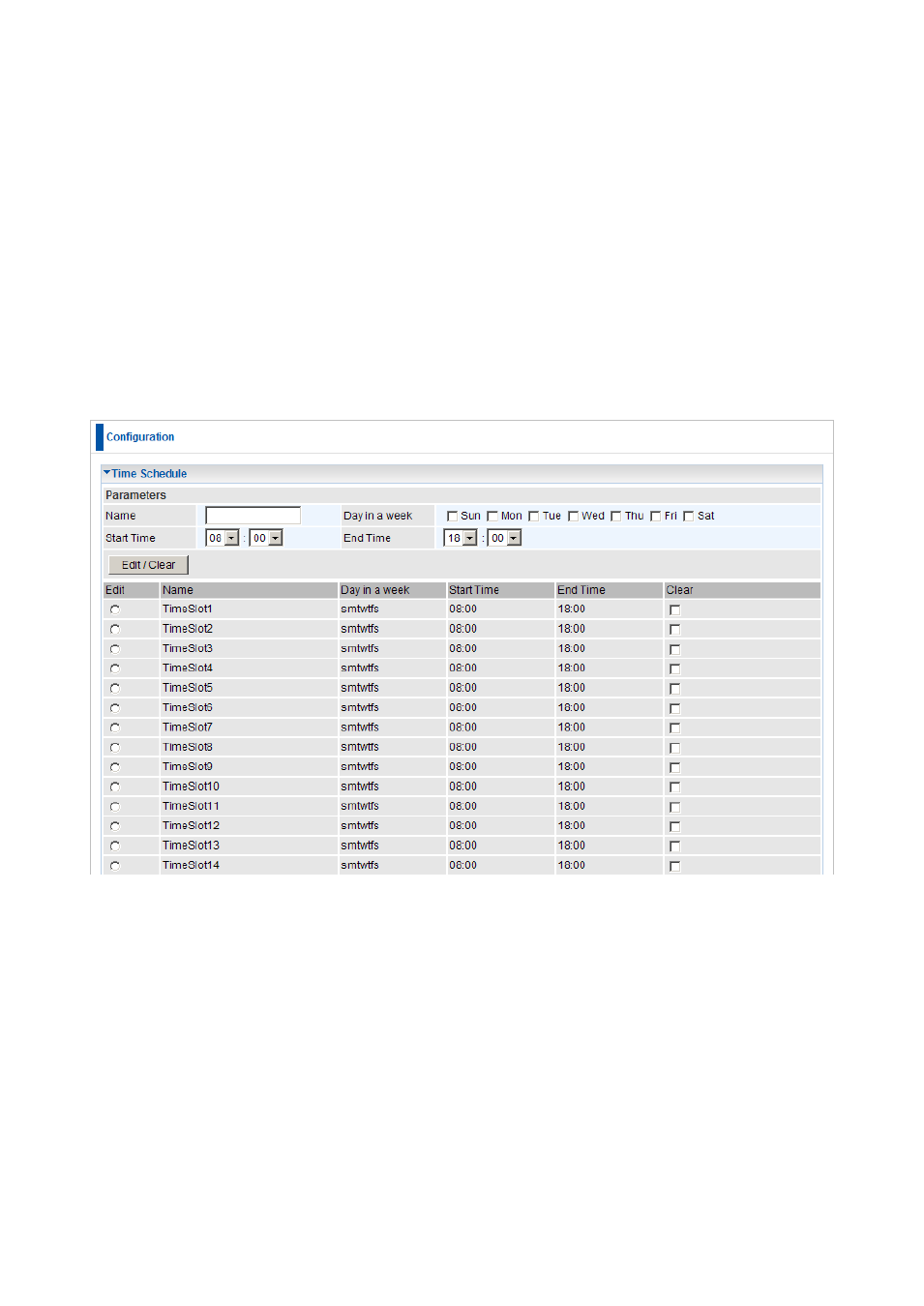
Task: Tick the Clear checkbox for TimeSlot1
Action: 674,610
